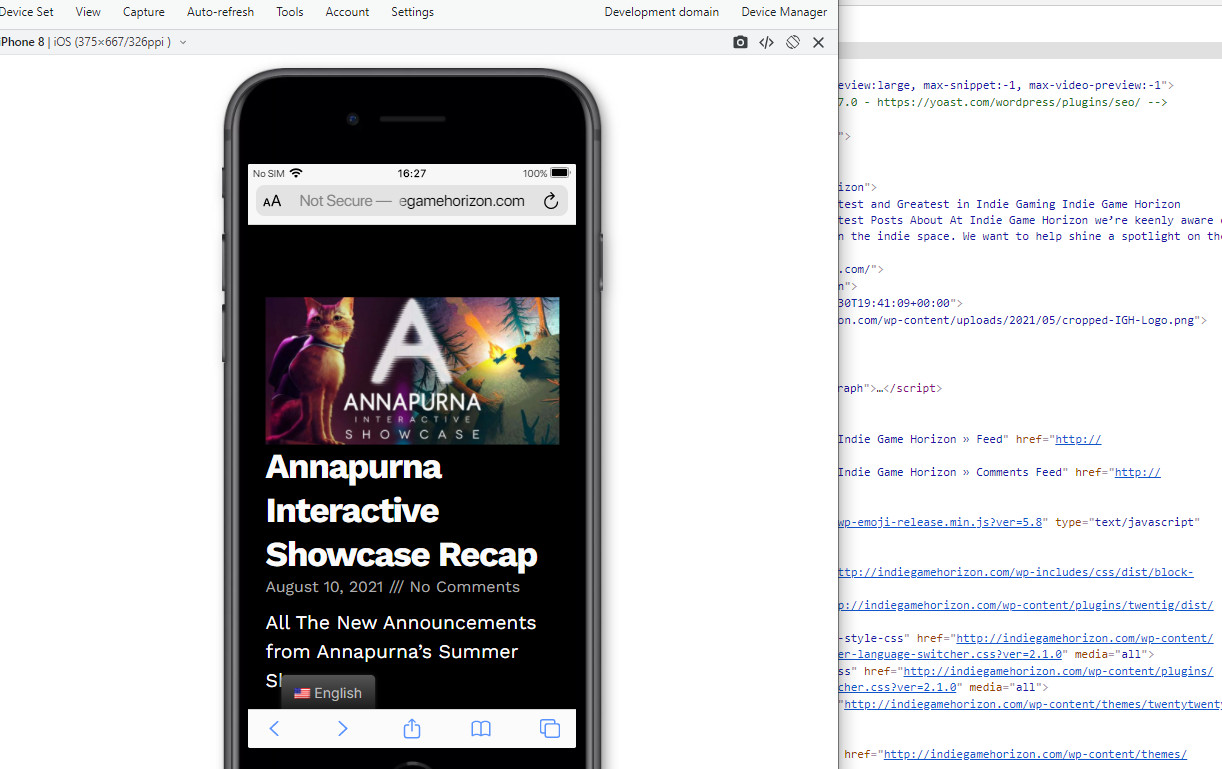This screenshot has height=769, width=1222.
Task: Expand the iPhone 8 device dropdown arrow
Action: (x=183, y=42)
